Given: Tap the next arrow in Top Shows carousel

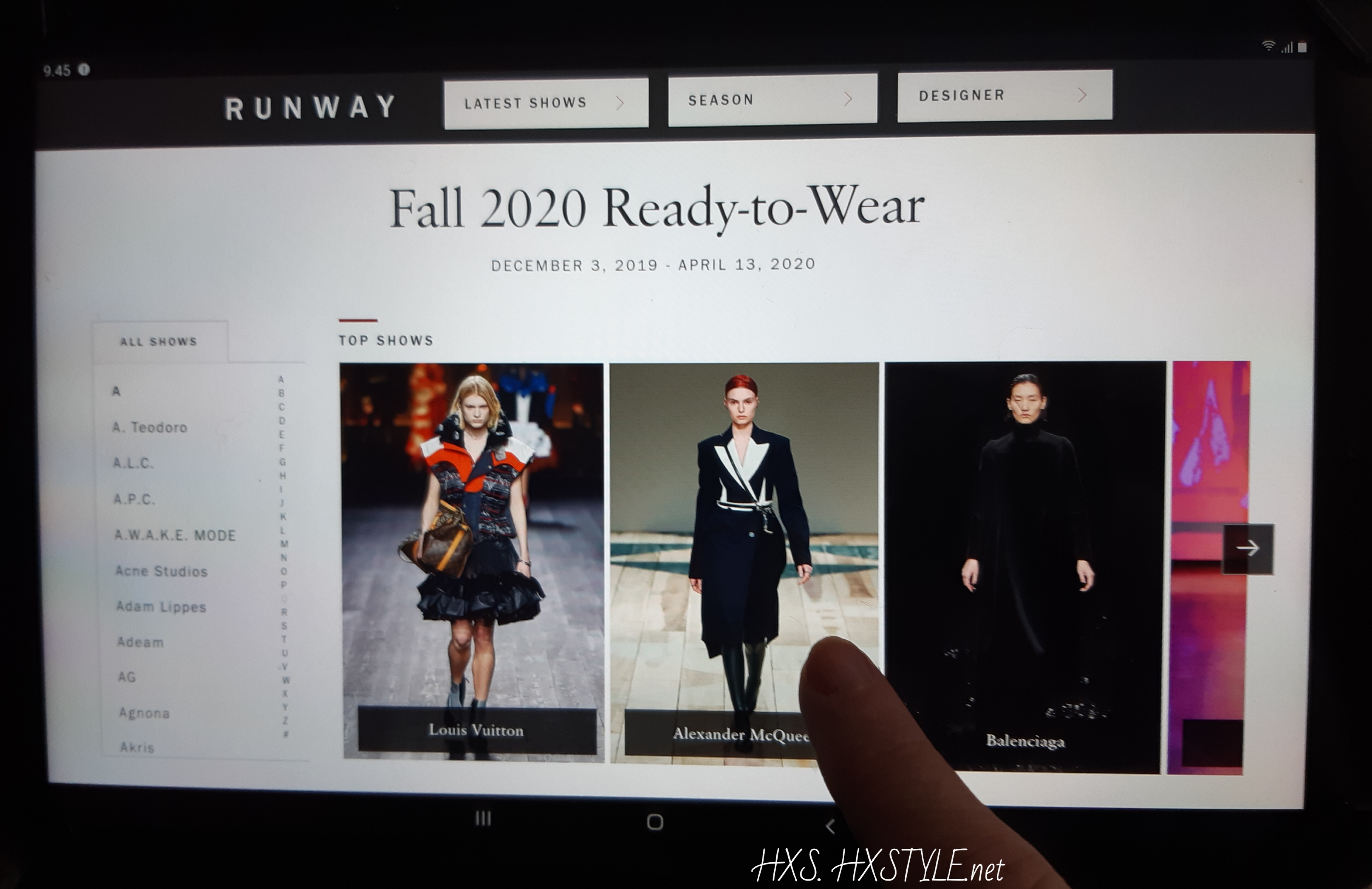Looking at the screenshot, I should pos(1248,548).
